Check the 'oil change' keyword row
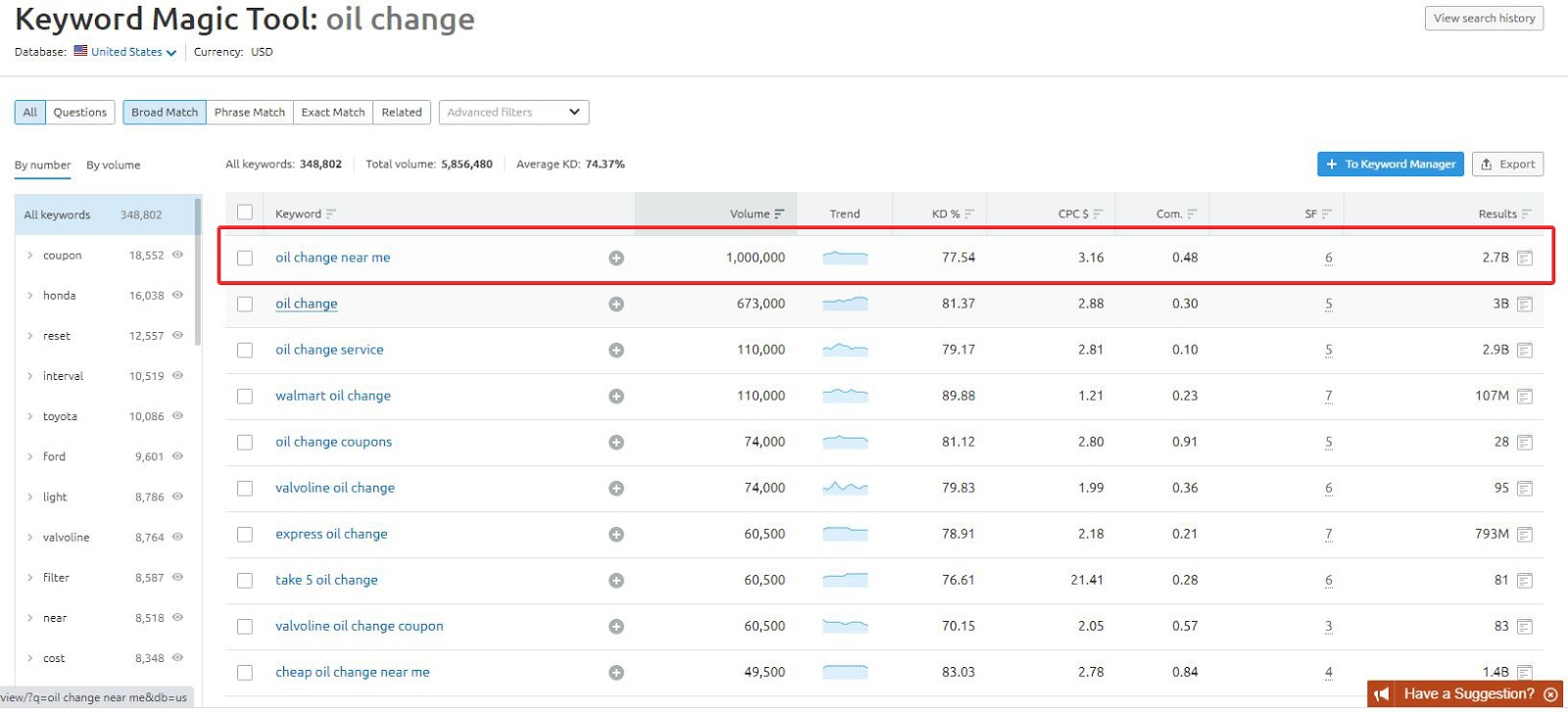1568x712 pixels. pos(245,305)
